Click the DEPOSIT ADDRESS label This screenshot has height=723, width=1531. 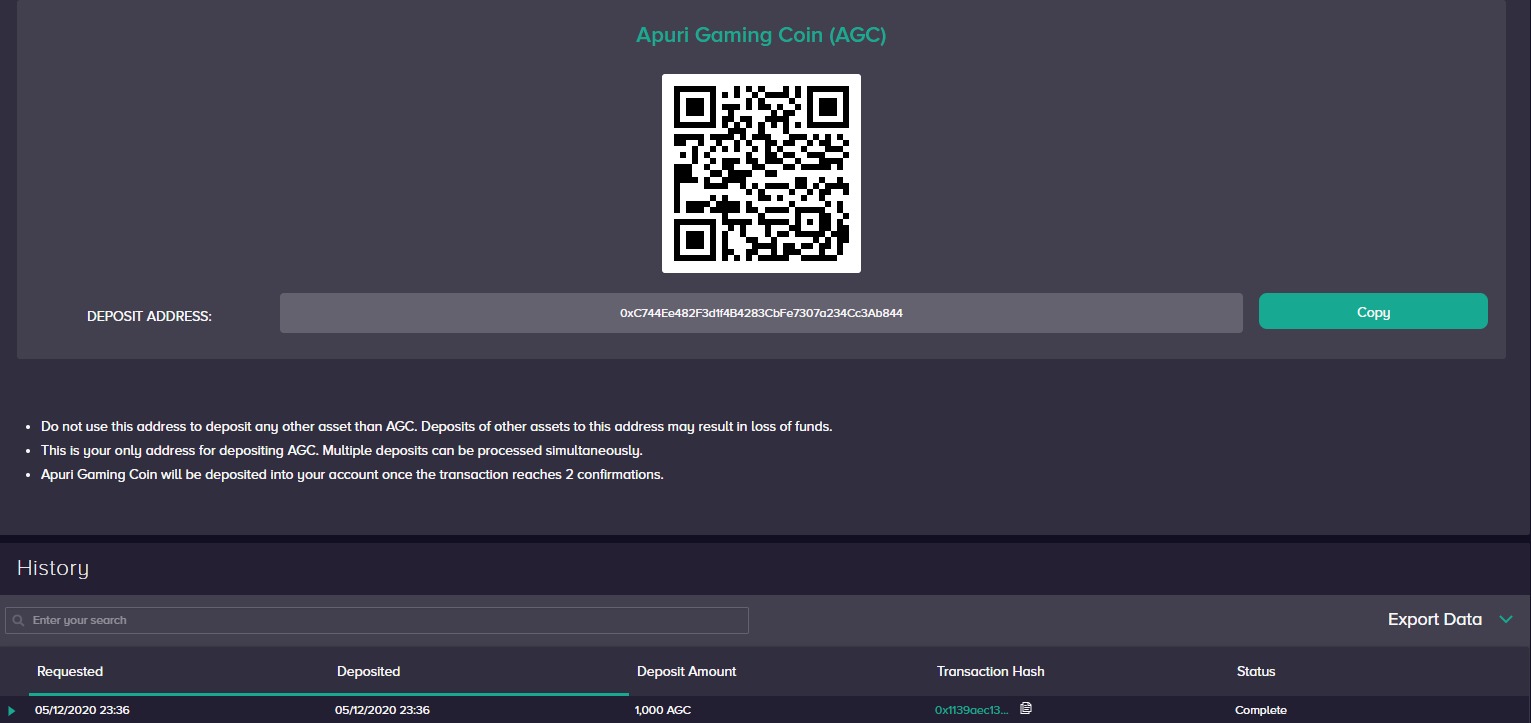coord(149,316)
